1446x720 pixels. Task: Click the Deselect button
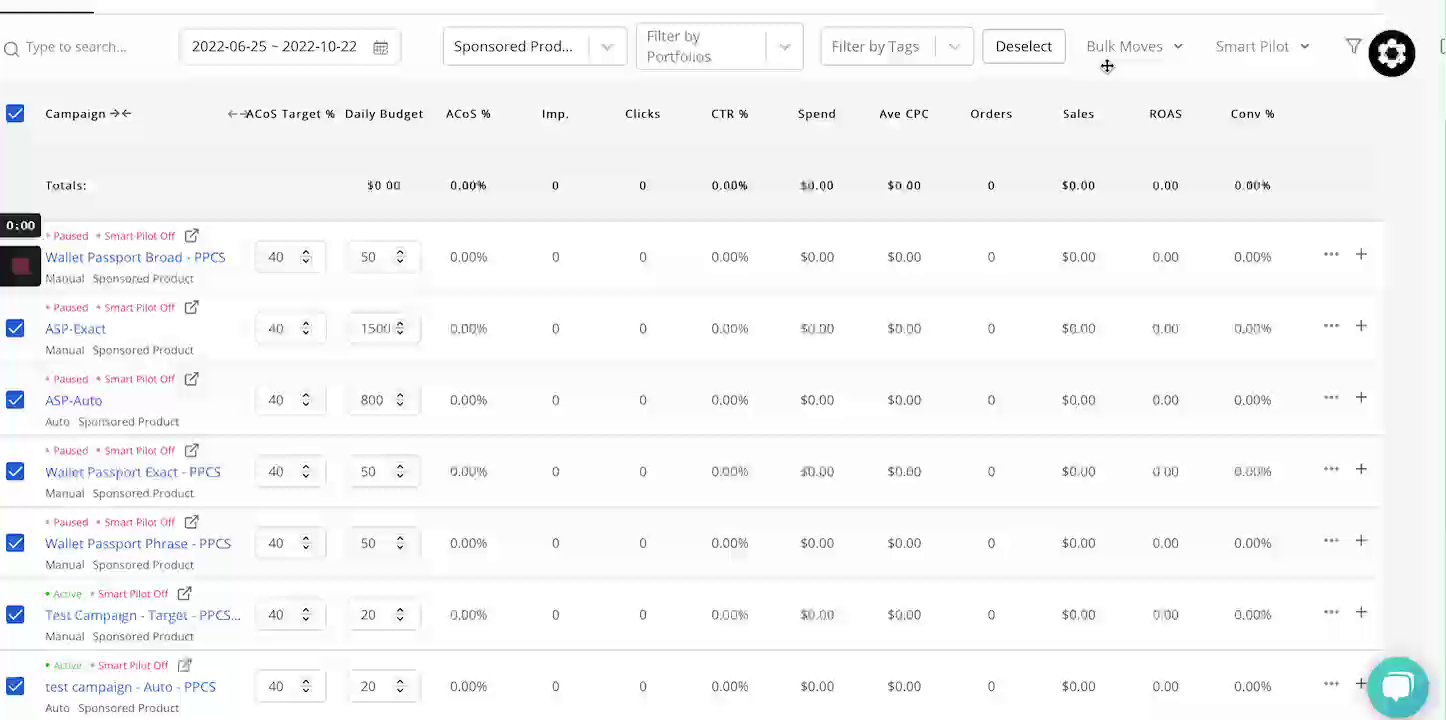click(x=1023, y=46)
